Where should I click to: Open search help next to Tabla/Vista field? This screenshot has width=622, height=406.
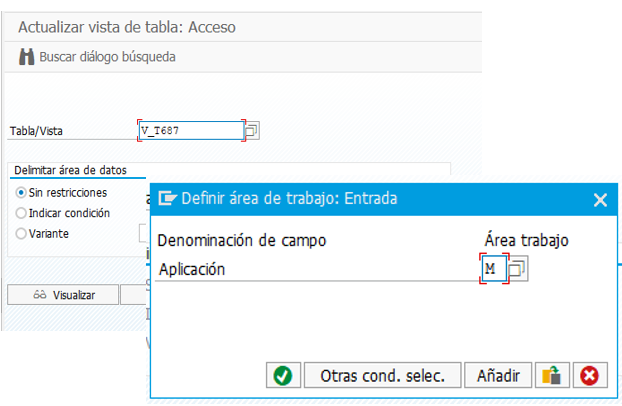coord(252,130)
